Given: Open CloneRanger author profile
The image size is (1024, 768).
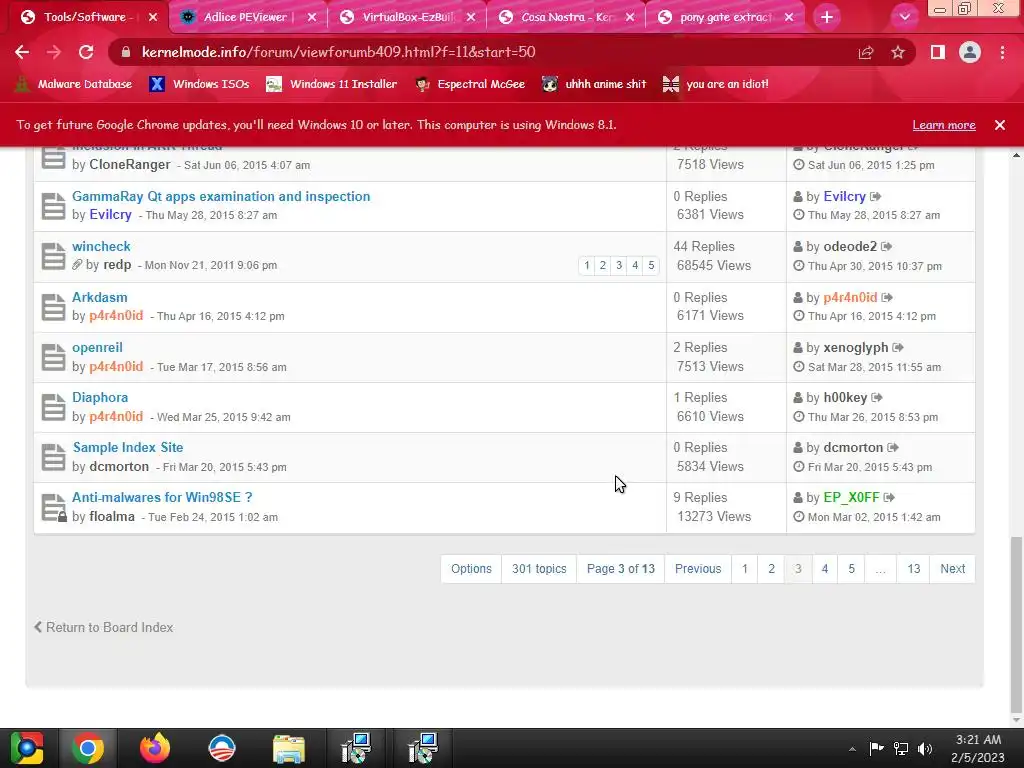Looking at the screenshot, I should (x=129, y=165).
